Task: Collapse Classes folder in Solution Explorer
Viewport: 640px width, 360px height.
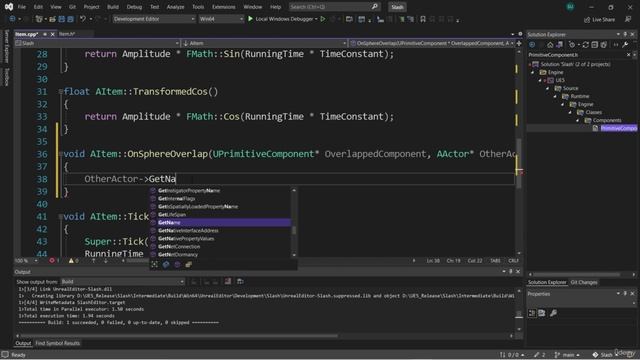Action: click(x=571, y=112)
